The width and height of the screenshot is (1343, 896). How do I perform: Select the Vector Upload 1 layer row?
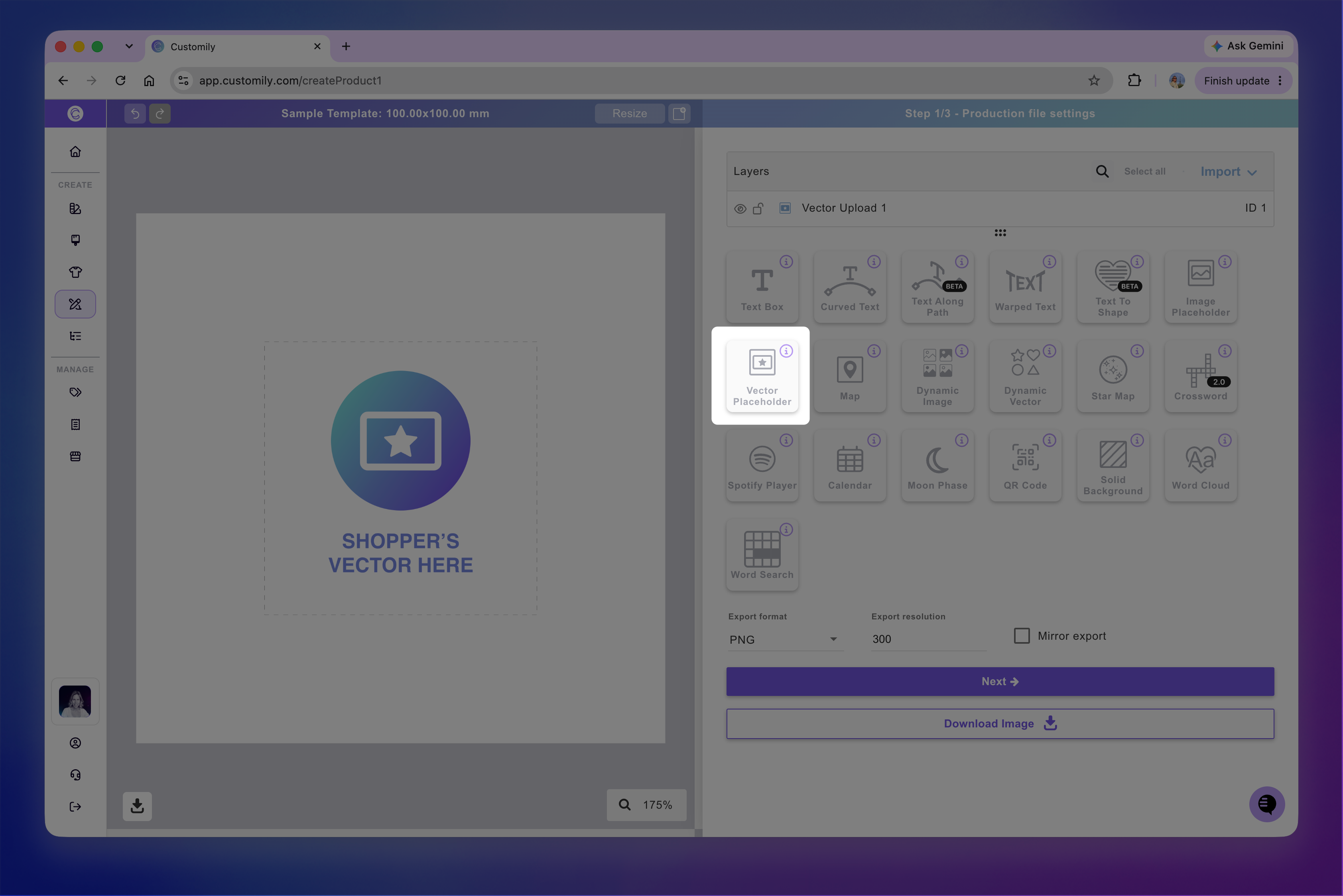pos(1000,208)
